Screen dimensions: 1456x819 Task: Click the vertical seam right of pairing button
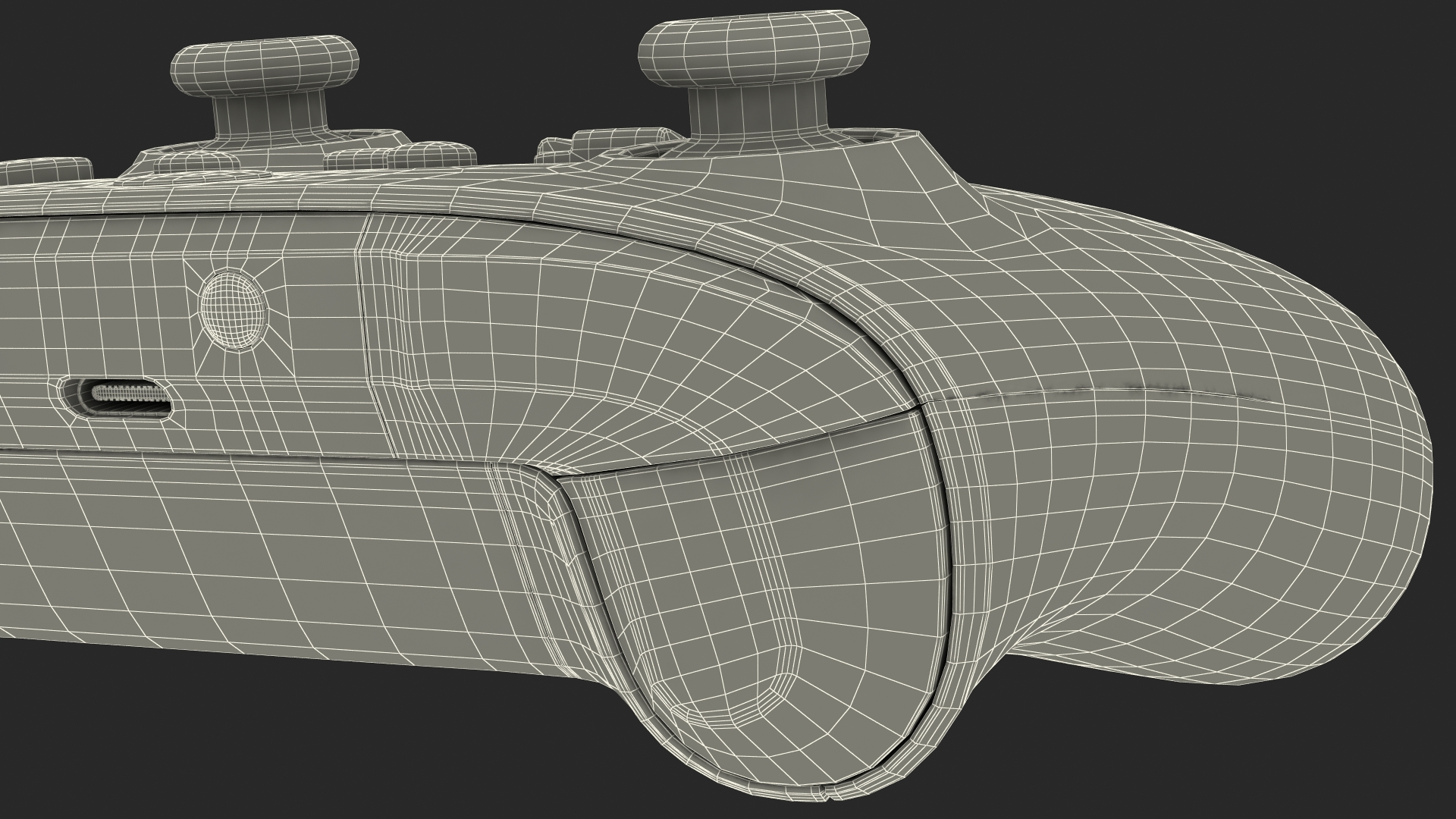point(361,303)
